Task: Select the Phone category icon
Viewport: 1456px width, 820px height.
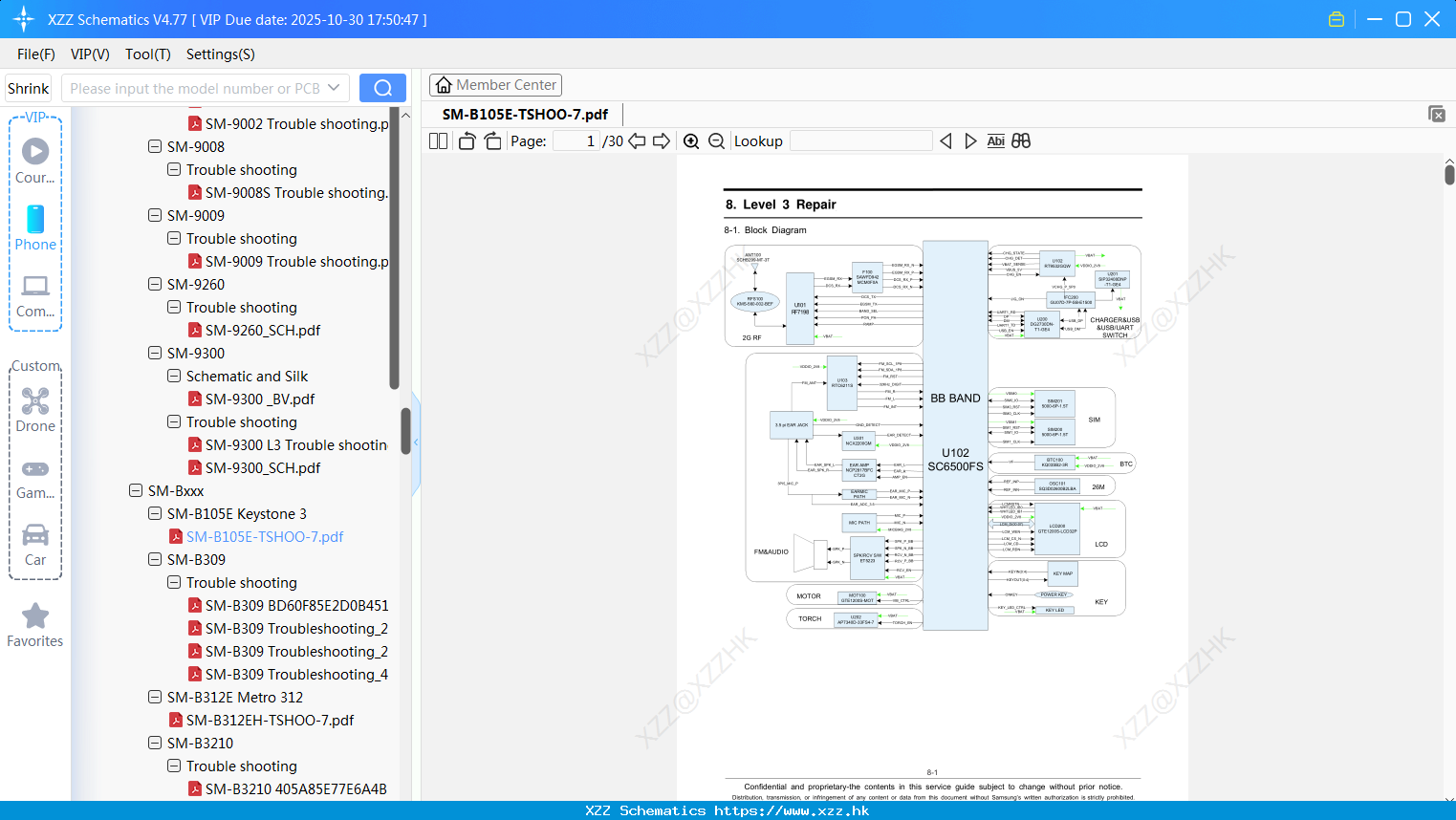Action: click(x=35, y=227)
